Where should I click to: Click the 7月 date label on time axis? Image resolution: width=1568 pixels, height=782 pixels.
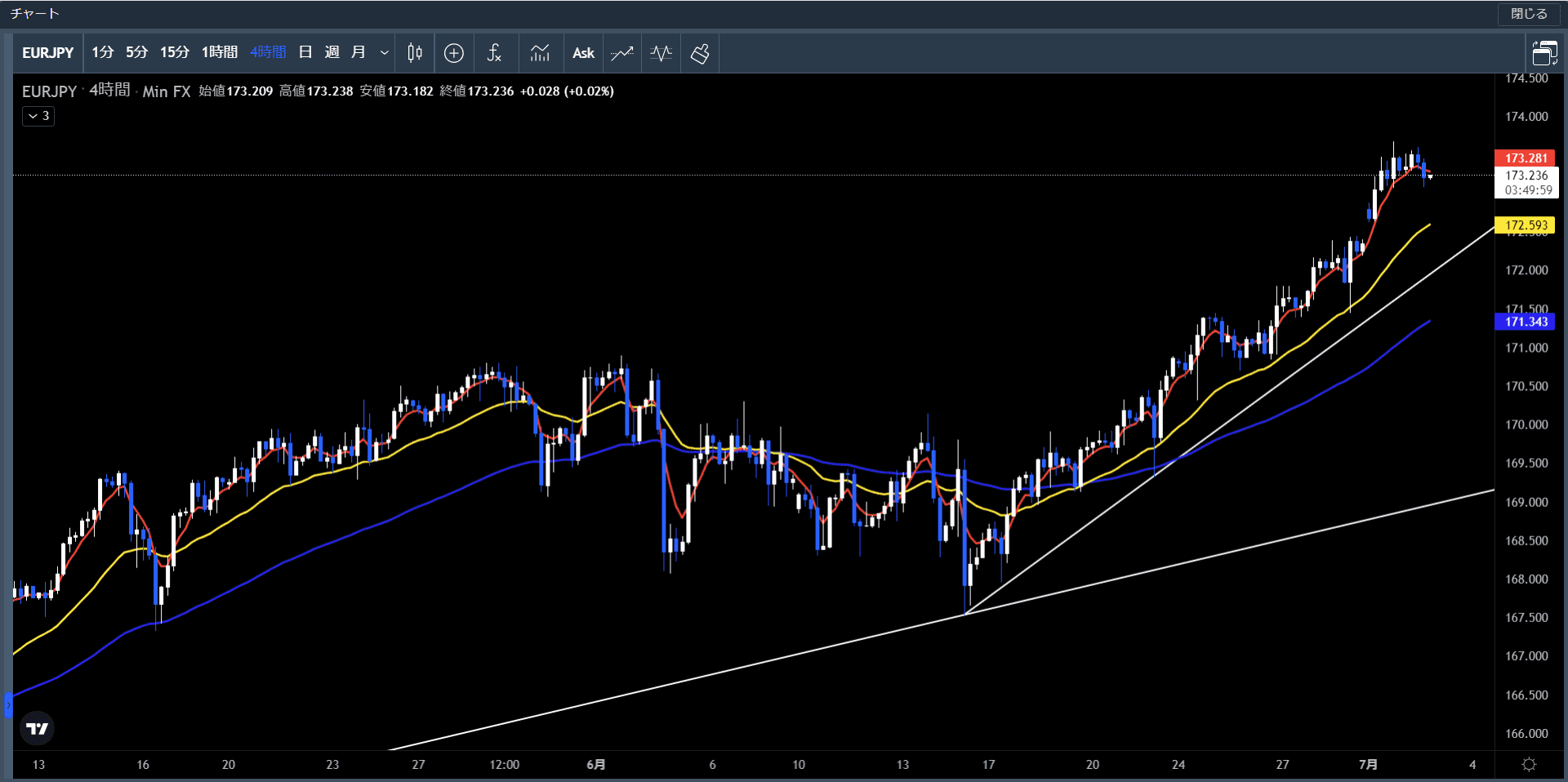1368,765
